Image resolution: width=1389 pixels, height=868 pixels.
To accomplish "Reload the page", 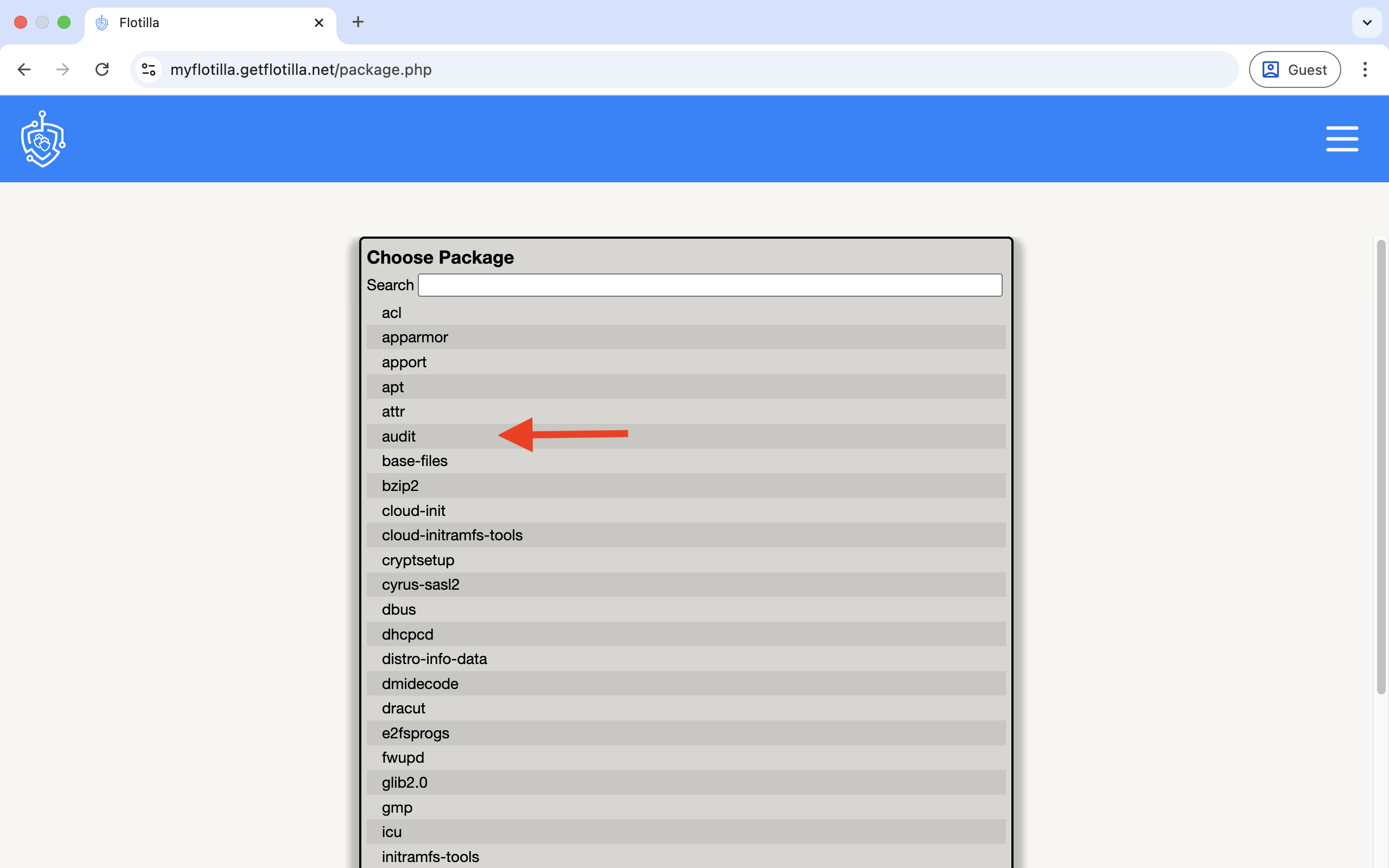I will click(102, 69).
